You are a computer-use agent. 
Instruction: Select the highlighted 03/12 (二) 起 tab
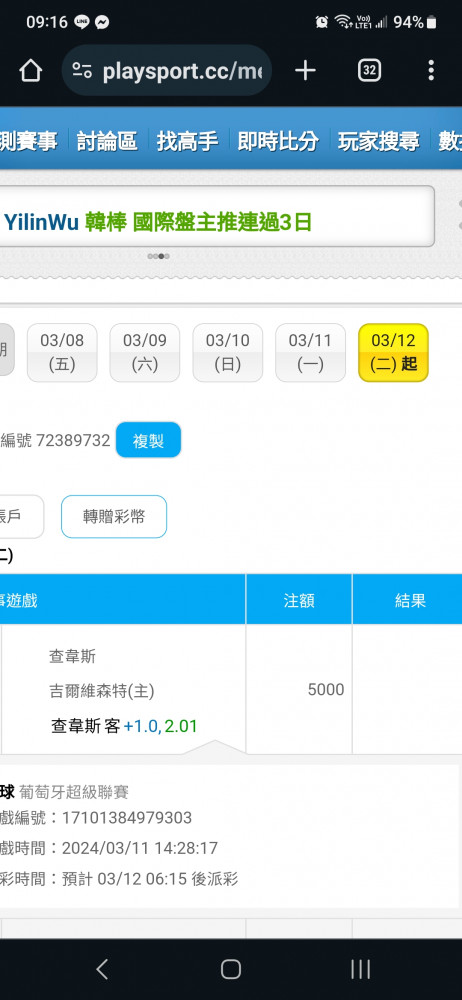[393, 353]
